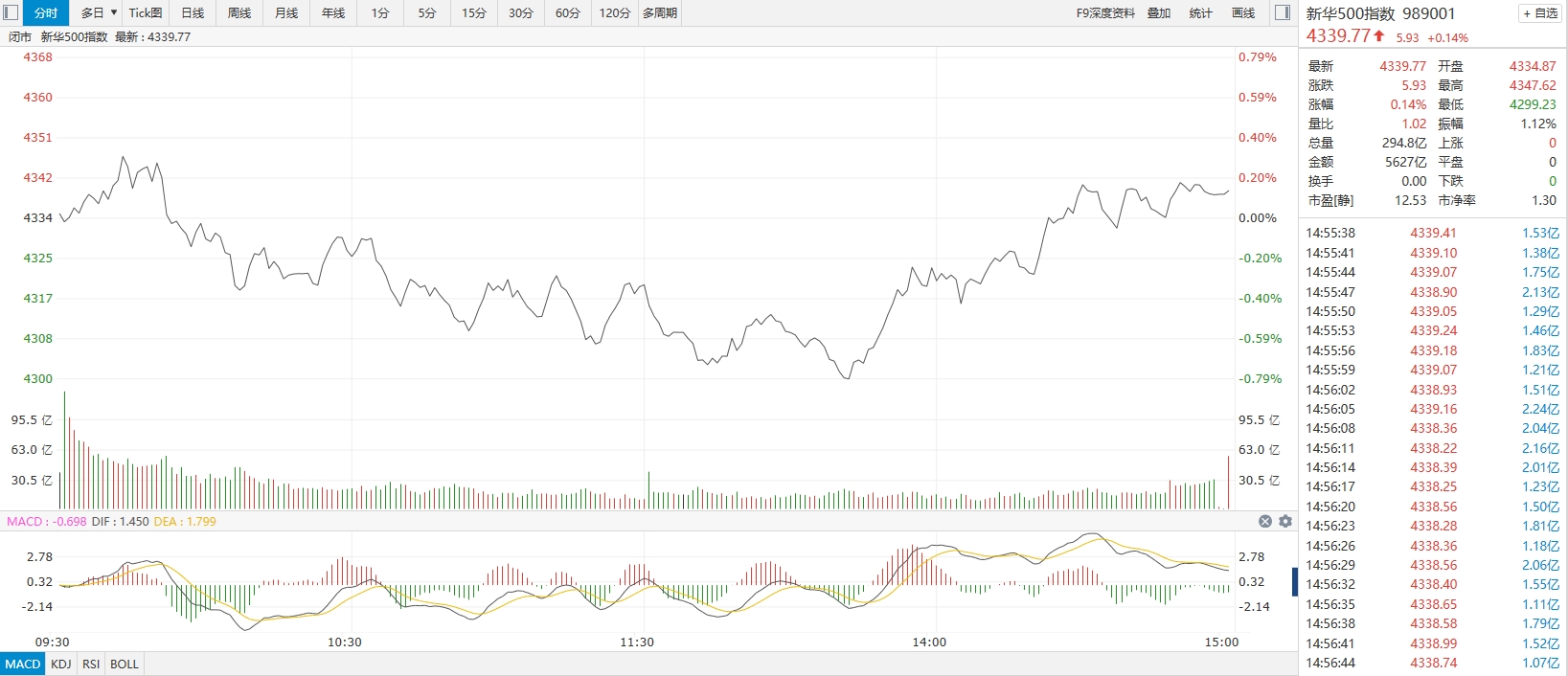The image size is (1568, 676).
Task: Switch to KDJ indicator tab
Action: [60, 664]
